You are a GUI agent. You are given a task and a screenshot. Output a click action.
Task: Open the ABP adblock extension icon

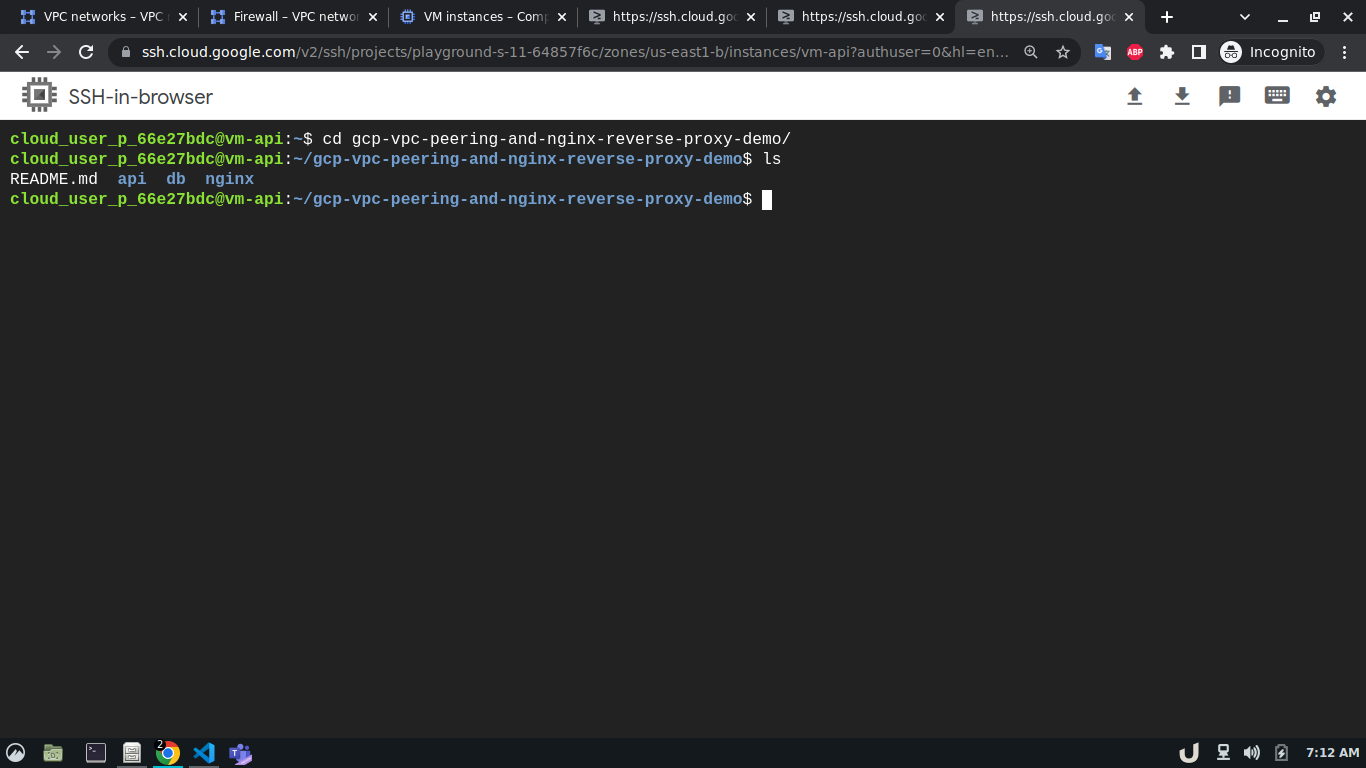[1135, 52]
